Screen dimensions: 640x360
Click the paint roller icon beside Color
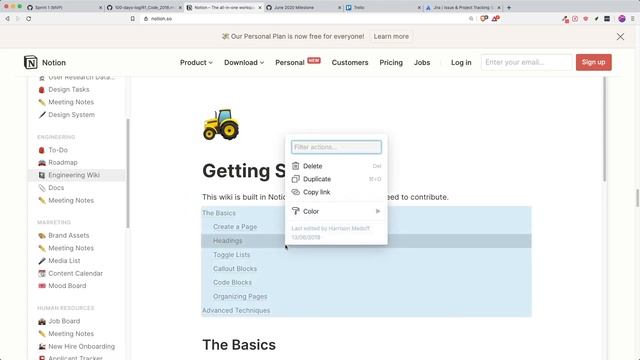(x=296, y=211)
